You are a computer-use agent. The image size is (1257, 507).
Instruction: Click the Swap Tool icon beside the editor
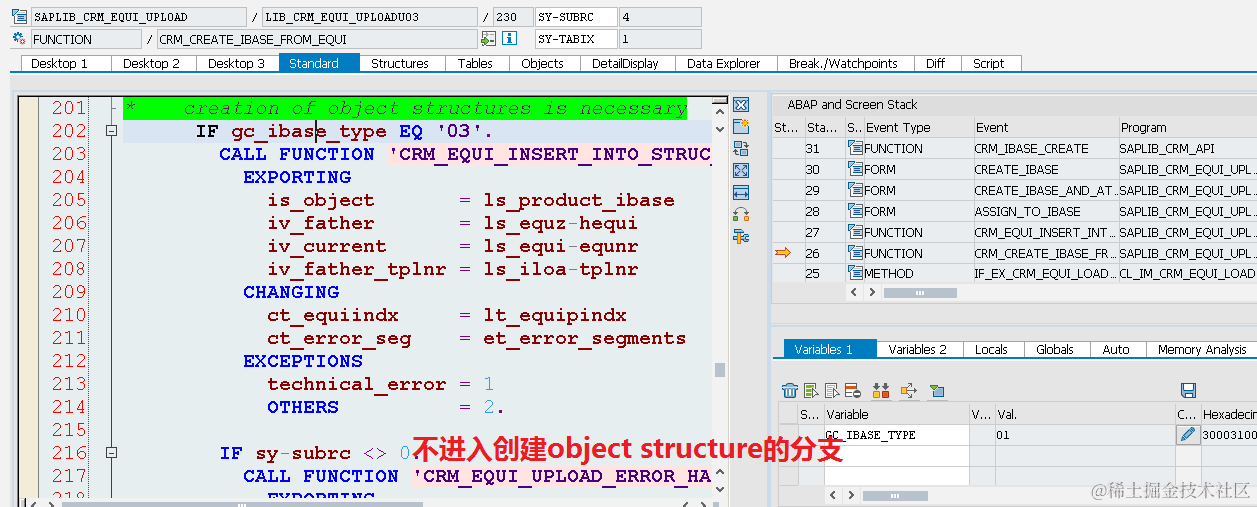(741, 148)
